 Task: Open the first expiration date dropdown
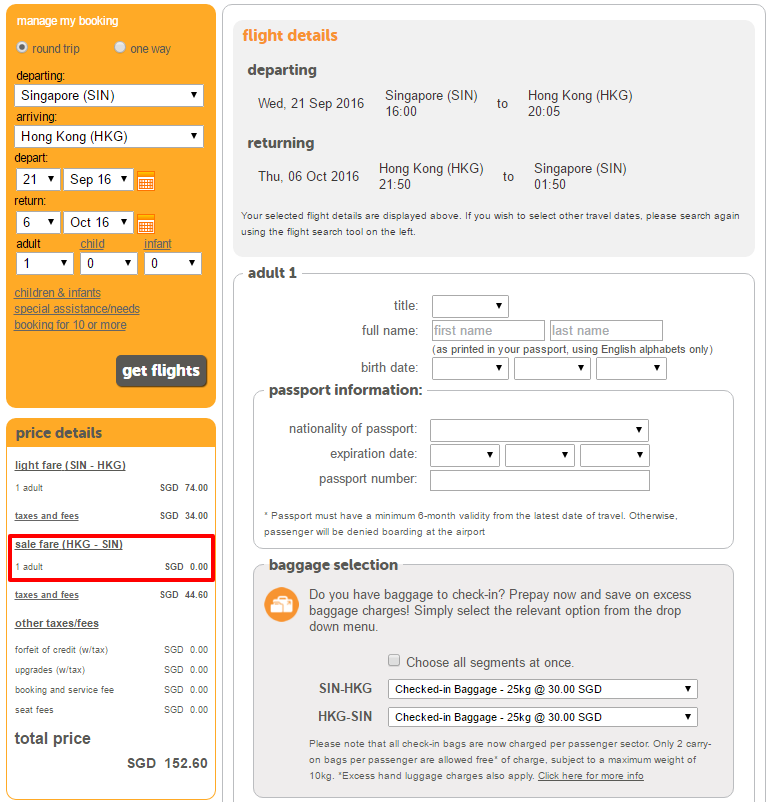click(x=465, y=455)
